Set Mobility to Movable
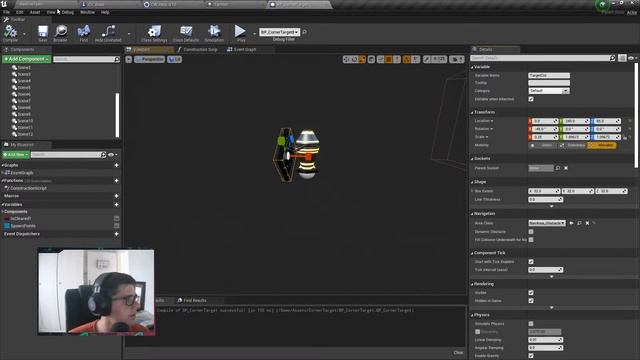Viewport: 640px width, 360px height. (x=602, y=145)
